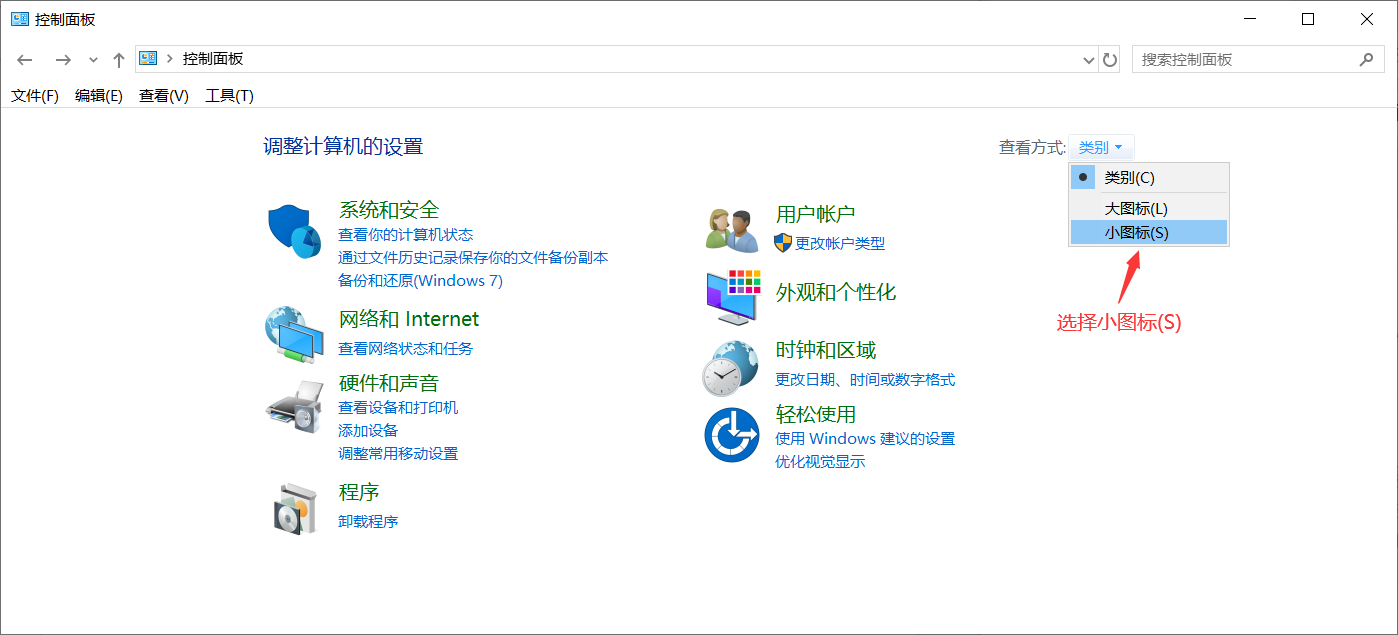Click the 添加设备 link
This screenshot has width=1398, height=635.
(x=368, y=430)
